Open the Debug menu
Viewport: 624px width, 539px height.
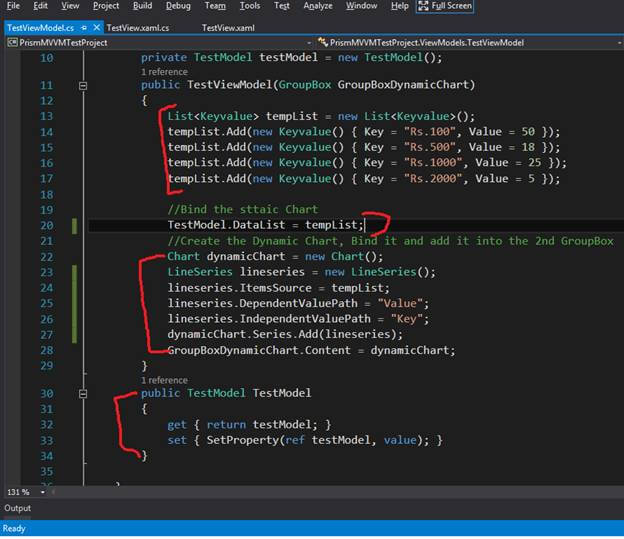click(178, 6)
